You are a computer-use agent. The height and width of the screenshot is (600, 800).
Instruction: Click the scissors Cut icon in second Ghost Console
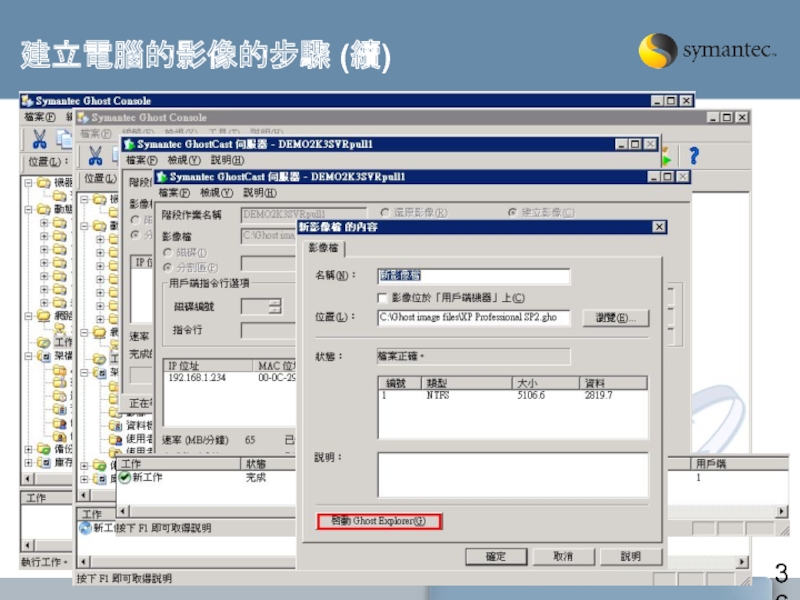[x=95, y=156]
